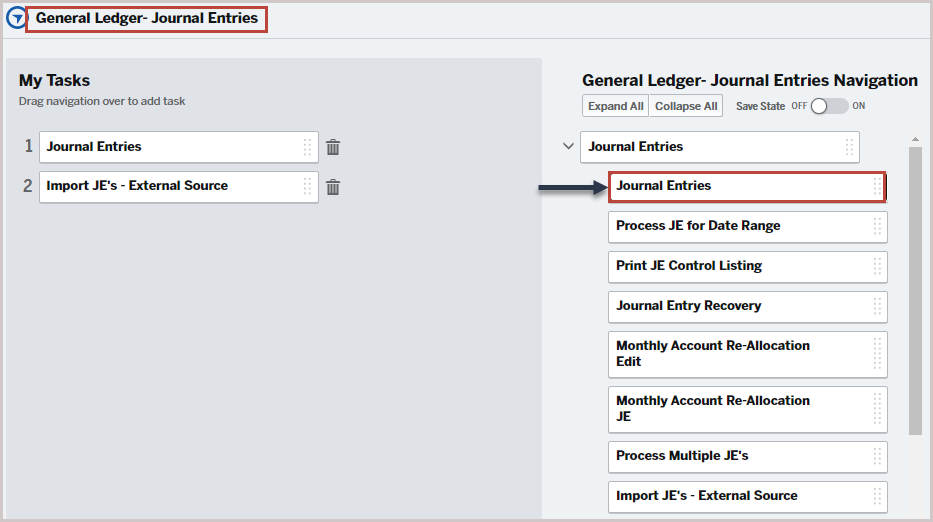Click the navigation panel vertical scrollbar
This screenshot has height=522, width=933.
tap(915, 290)
